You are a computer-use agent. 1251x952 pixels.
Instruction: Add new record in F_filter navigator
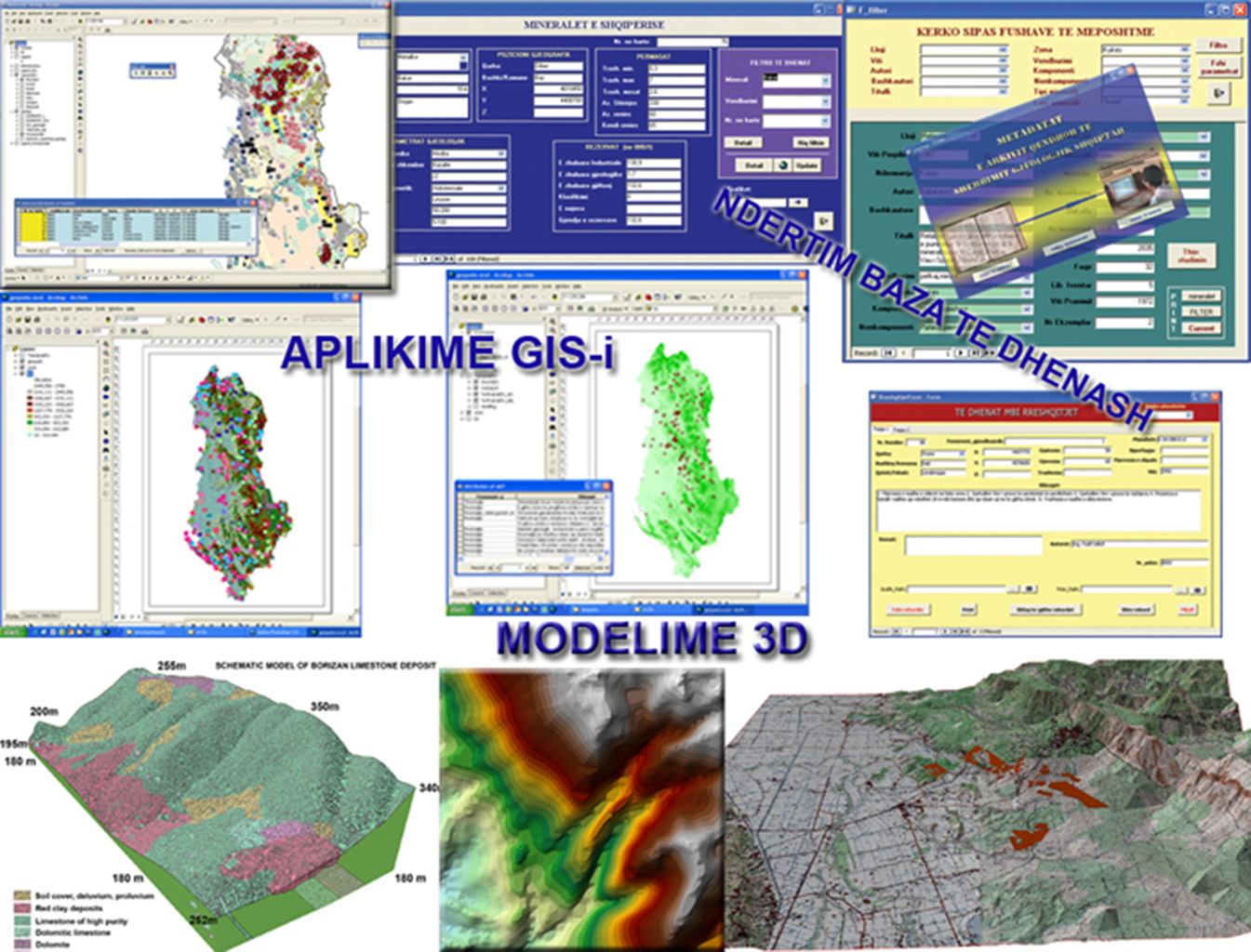pyautogui.click(x=988, y=353)
